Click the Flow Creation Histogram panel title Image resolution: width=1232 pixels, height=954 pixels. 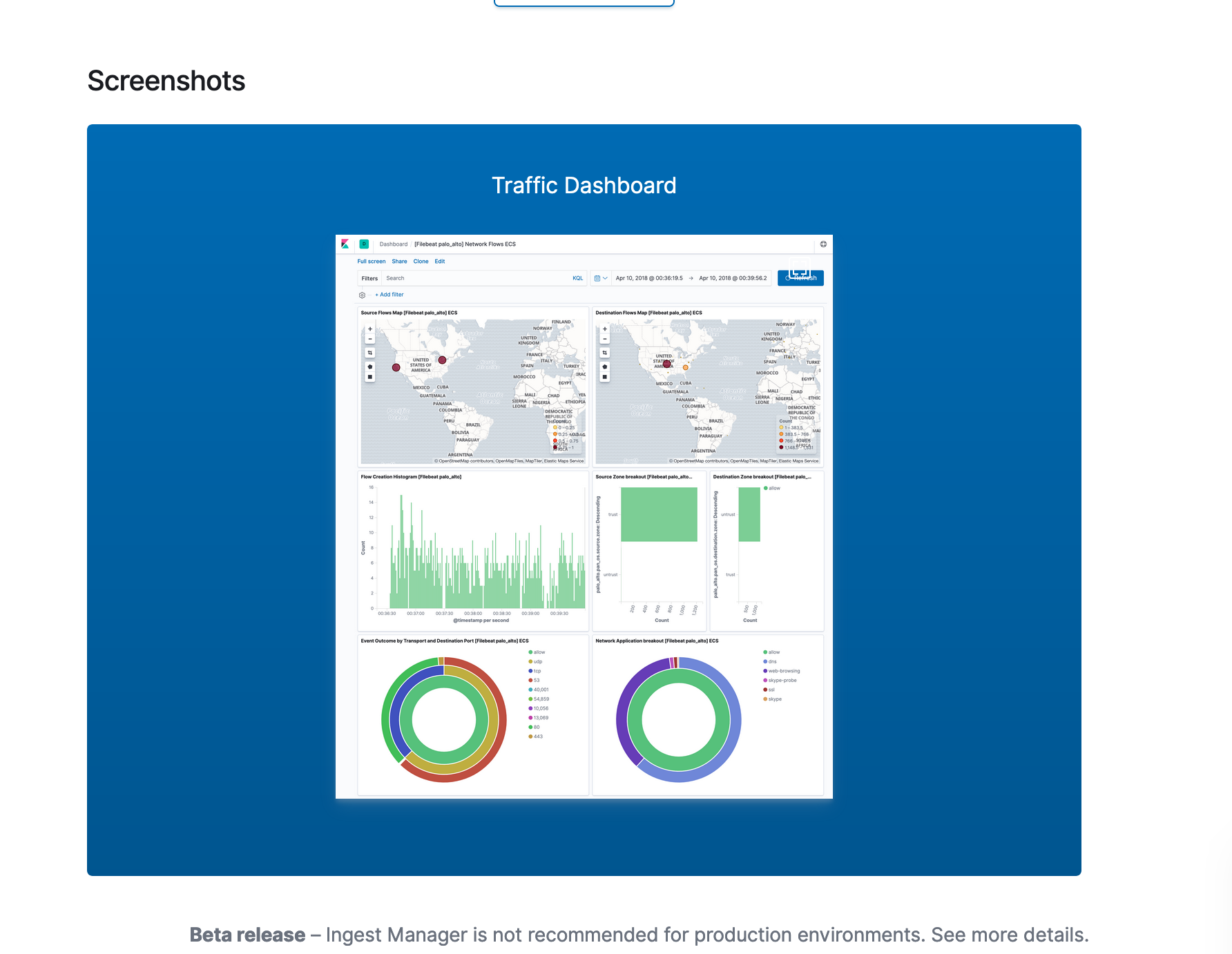[411, 477]
